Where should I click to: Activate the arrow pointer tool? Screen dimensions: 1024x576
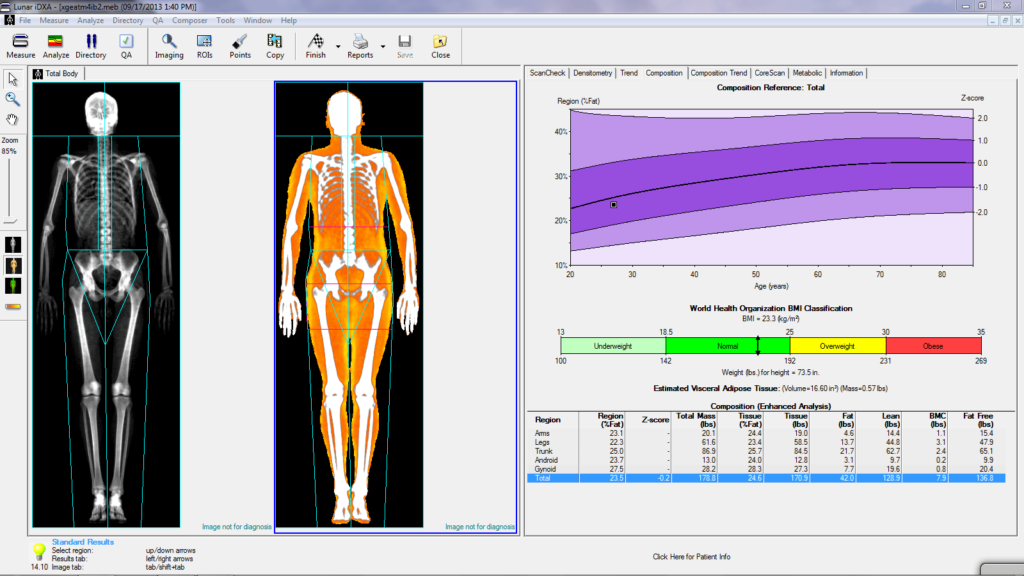tap(13, 79)
